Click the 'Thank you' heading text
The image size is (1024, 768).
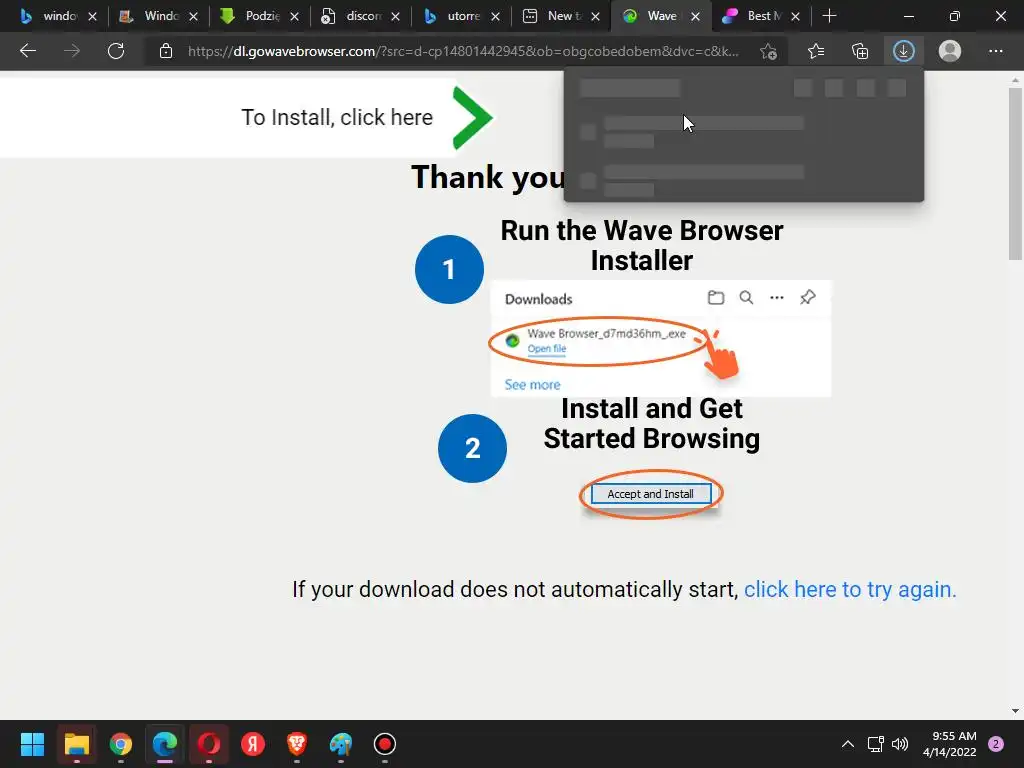(x=488, y=177)
